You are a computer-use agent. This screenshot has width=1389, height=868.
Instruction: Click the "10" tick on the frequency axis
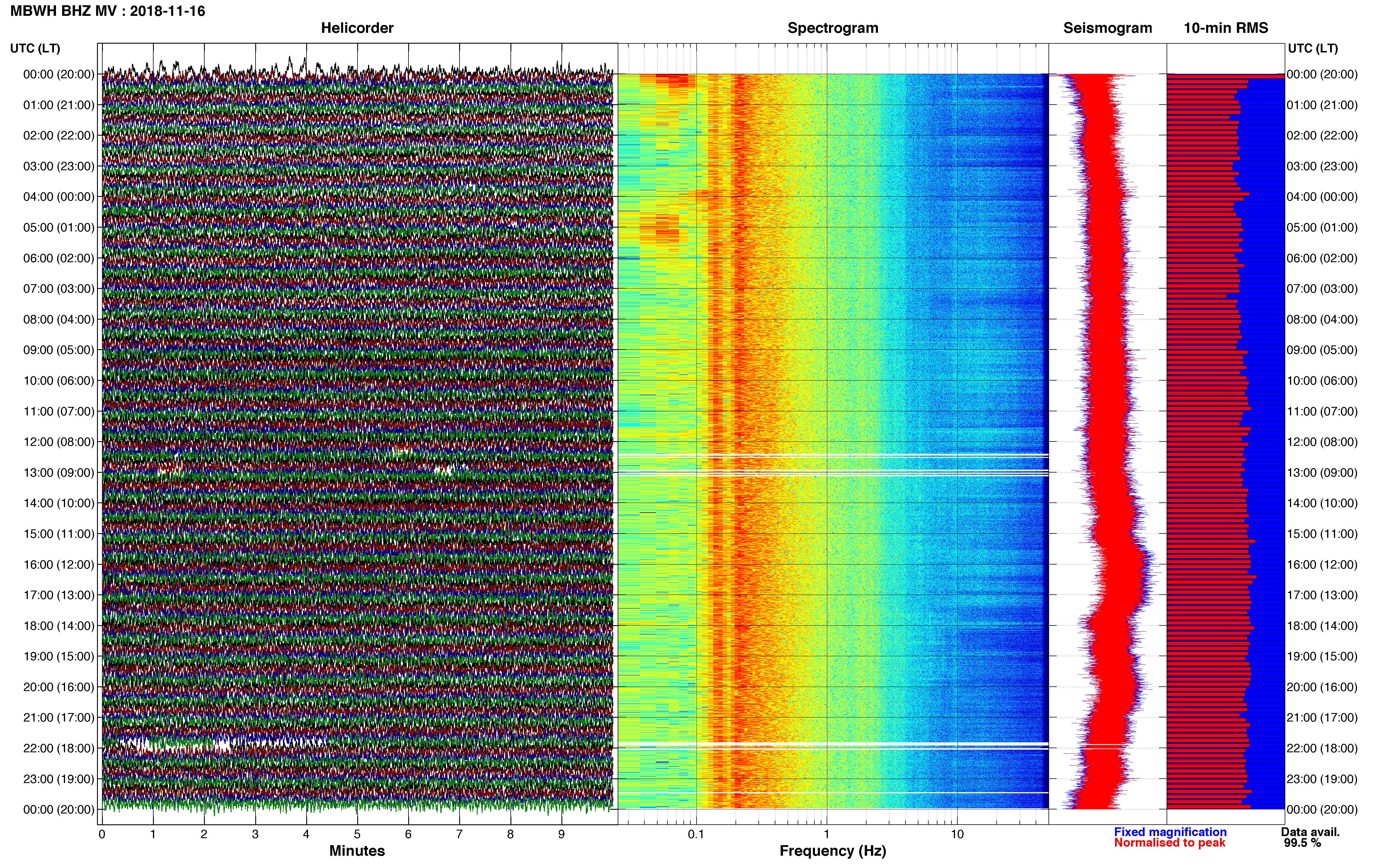click(x=957, y=834)
